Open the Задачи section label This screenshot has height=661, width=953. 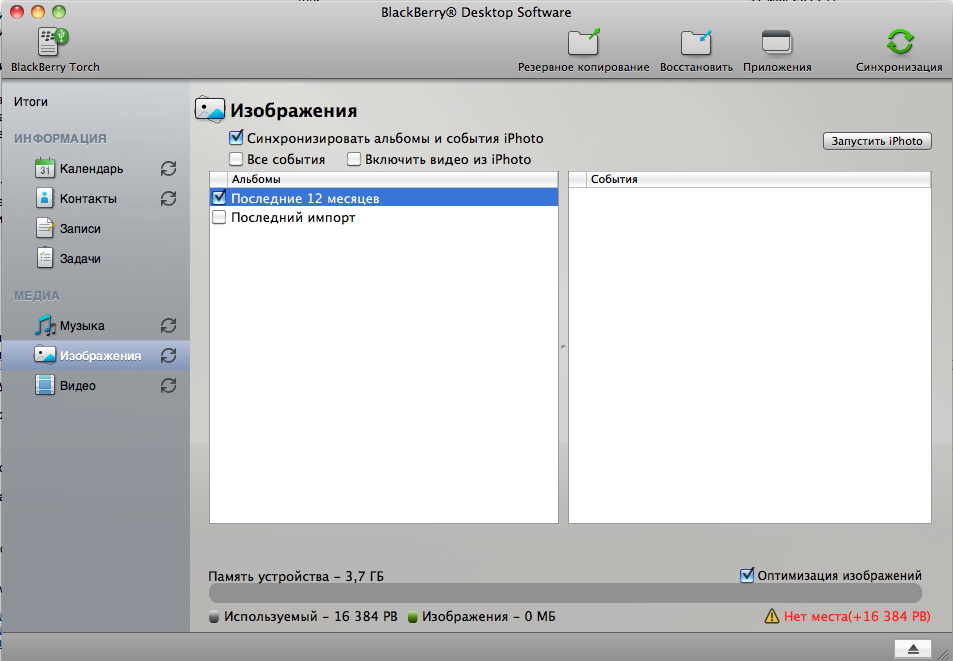(x=80, y=259)
